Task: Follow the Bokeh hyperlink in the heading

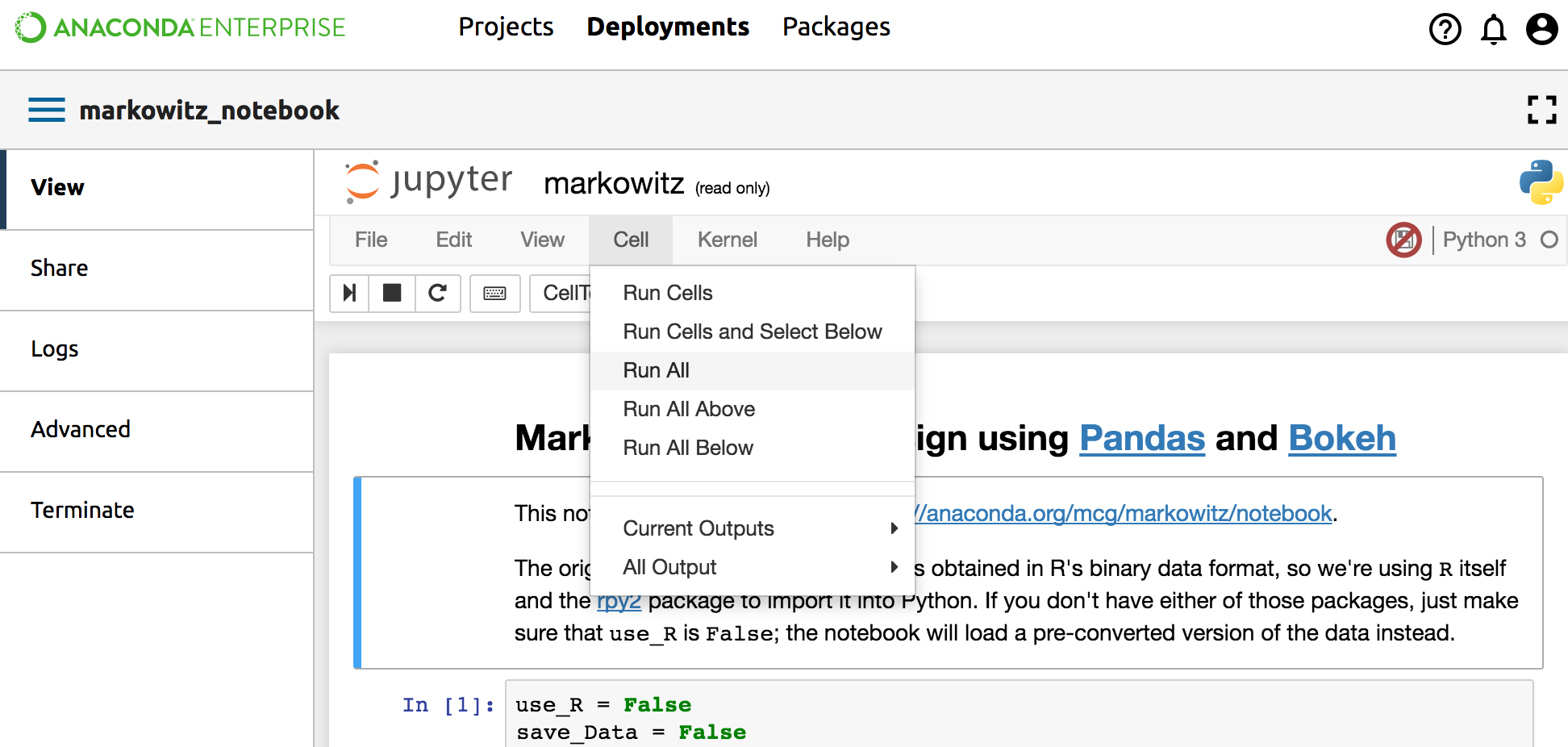Action: tap(1341, 438)
